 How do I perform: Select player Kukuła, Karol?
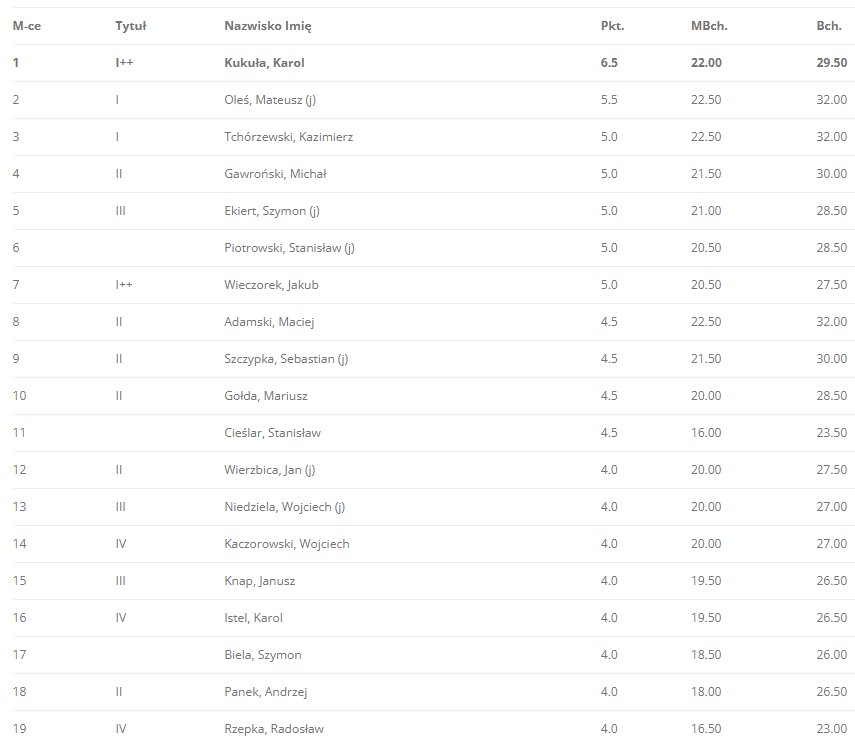pos(264,63)
